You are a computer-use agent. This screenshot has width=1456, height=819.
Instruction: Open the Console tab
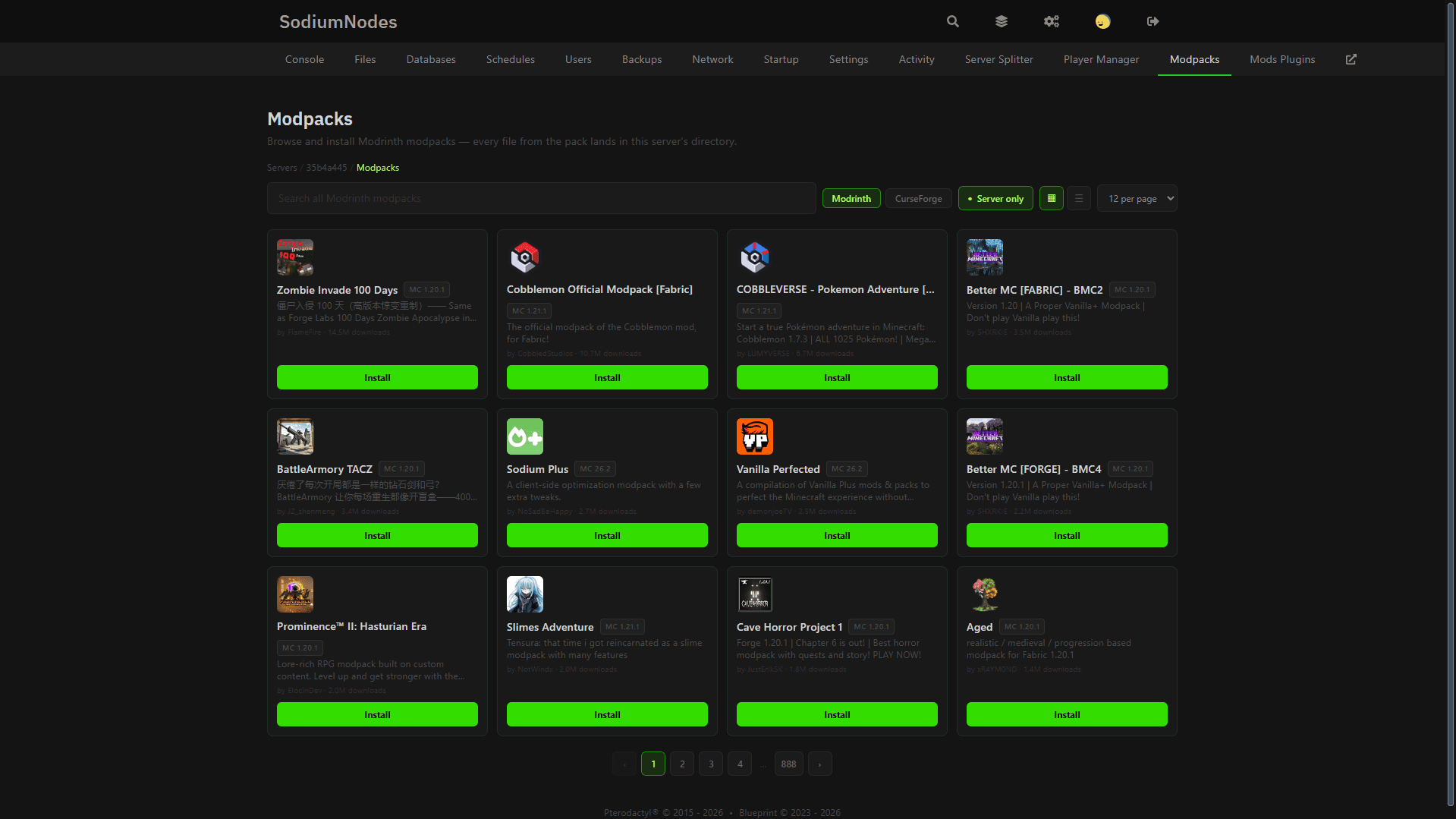click(304, 59)
